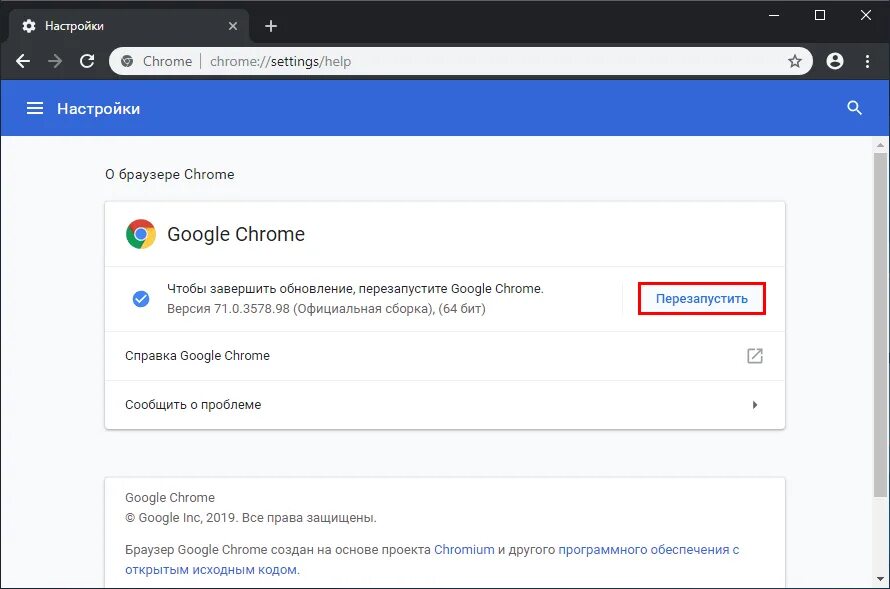Expand the Сообщить о проблеме arrow

point(754,405)
